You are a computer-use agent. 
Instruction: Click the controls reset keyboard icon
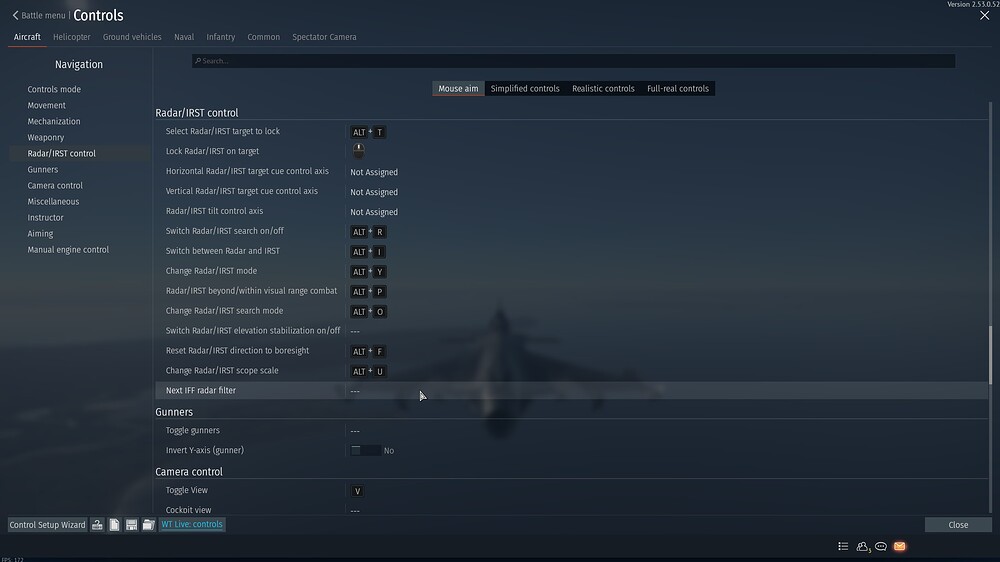pos(98,525)
